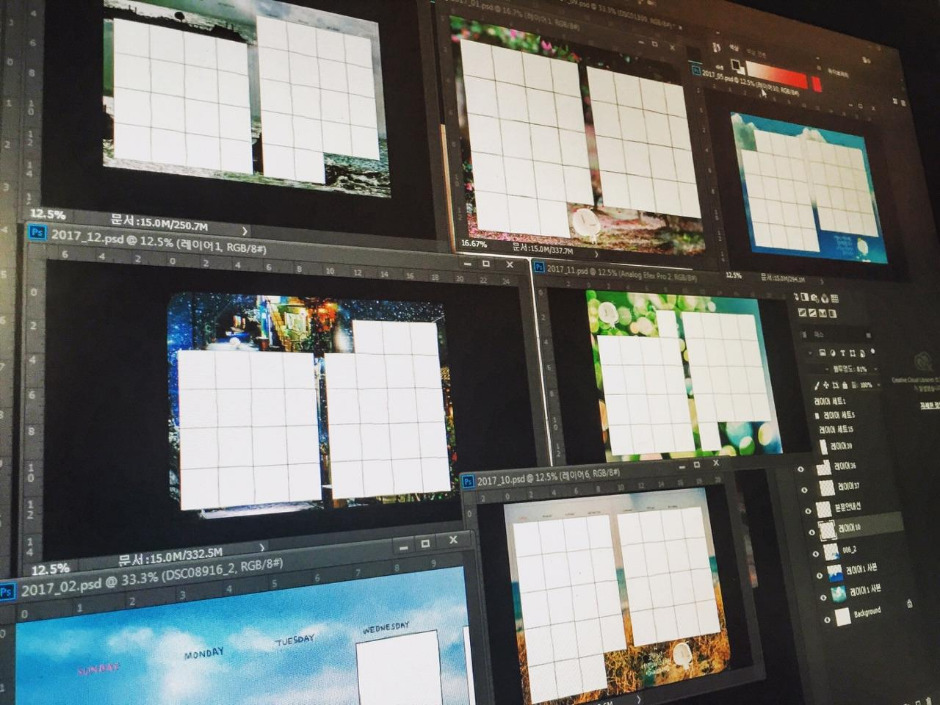Toggle visibility of 레이어 37
The width and height of the screenshot is (940, 705).
coord(805,490)
